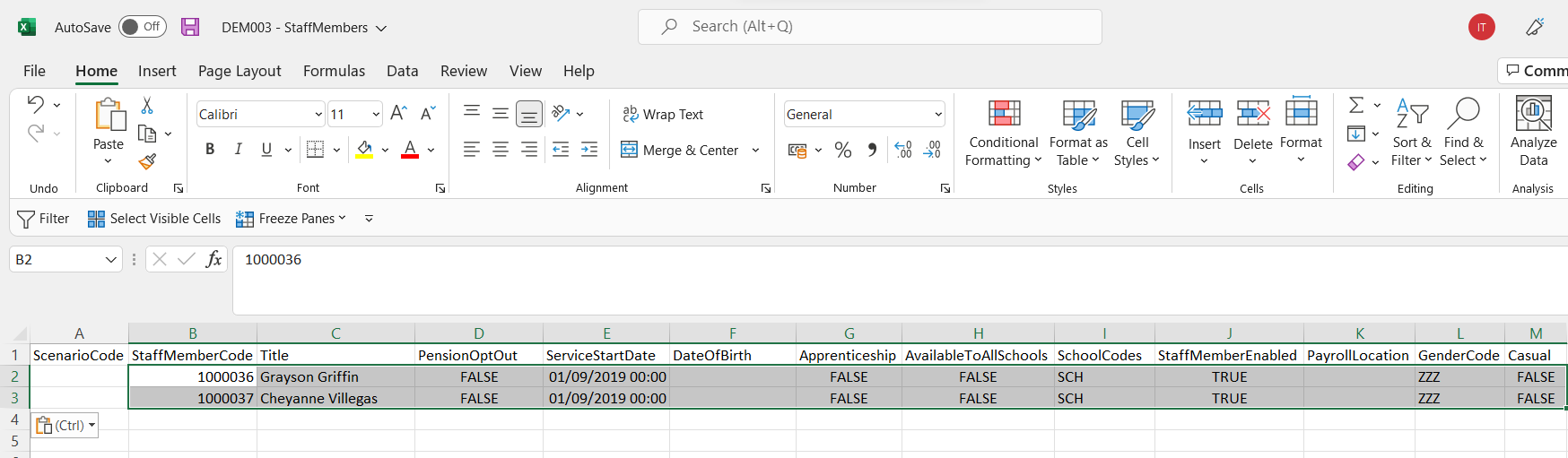The width and height of the screenshot is (1568, 458).
Task: Open Conditional Formatting menu
Action: click(x=1004, y=134)
